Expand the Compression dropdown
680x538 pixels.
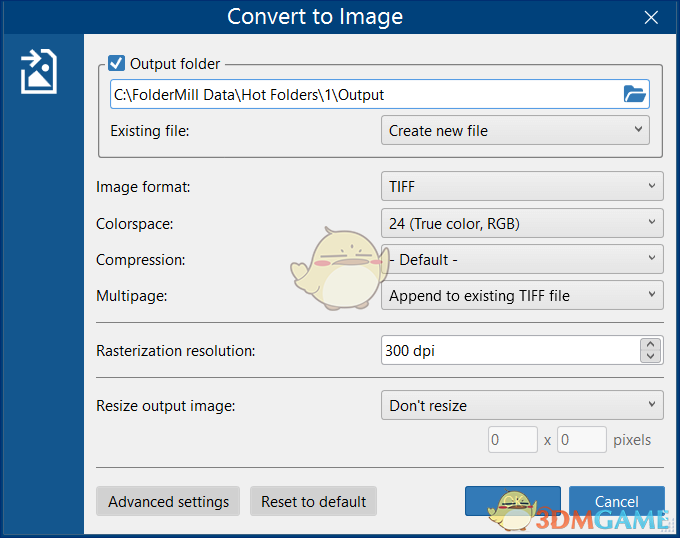coord(521,260)
